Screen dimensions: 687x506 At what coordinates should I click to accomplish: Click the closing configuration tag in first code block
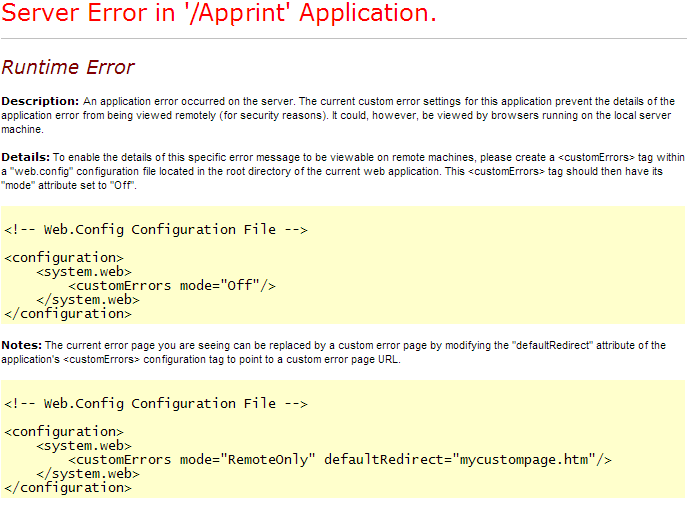click(x=68, y=314)
